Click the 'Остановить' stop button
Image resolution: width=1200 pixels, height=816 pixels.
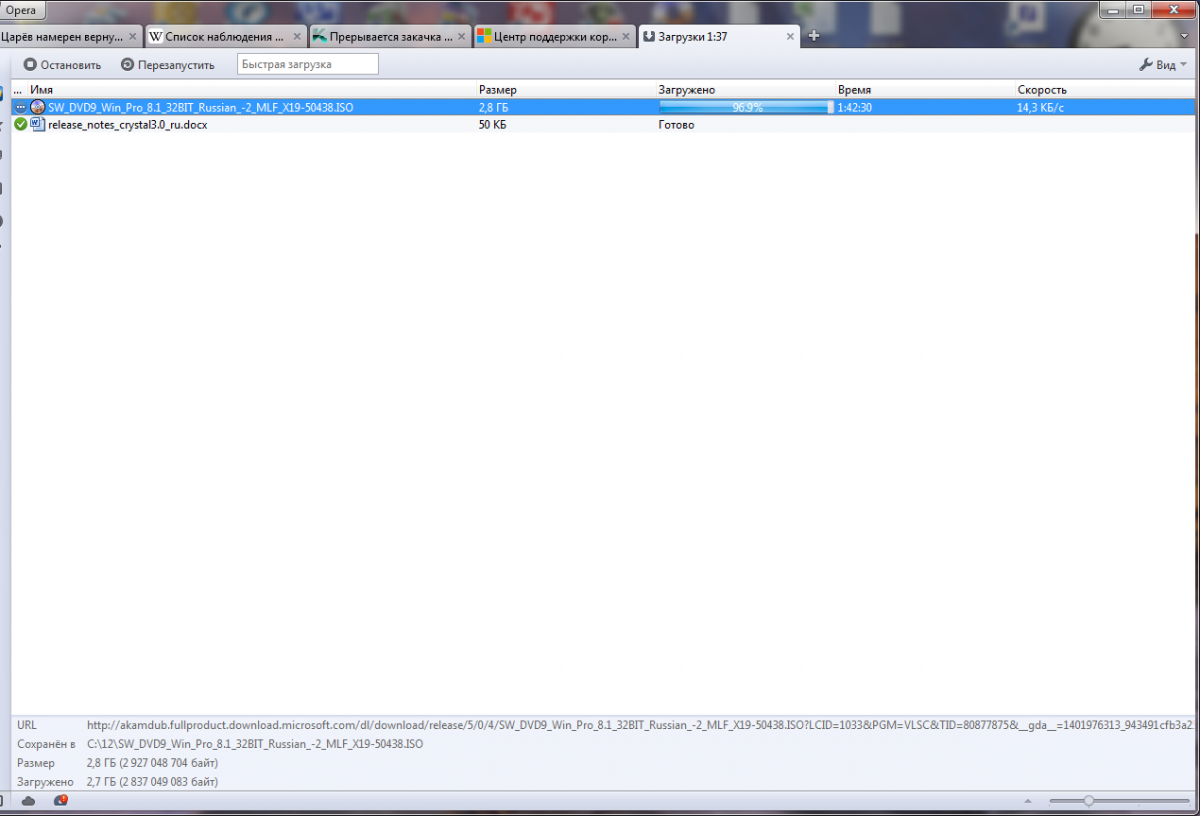63,65
